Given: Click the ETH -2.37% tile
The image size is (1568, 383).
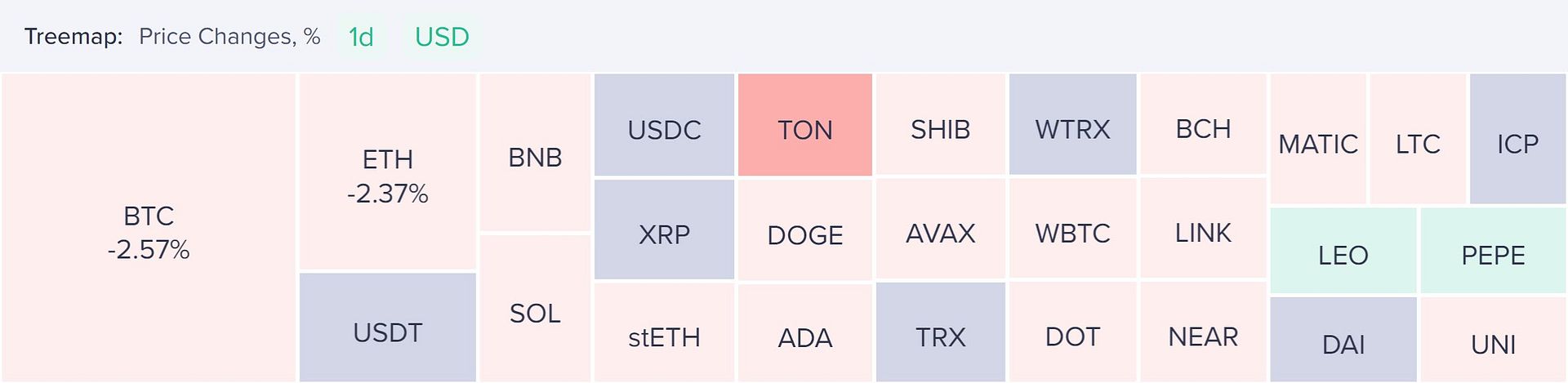Looking at the screenshot, I should tap(387, 172).
